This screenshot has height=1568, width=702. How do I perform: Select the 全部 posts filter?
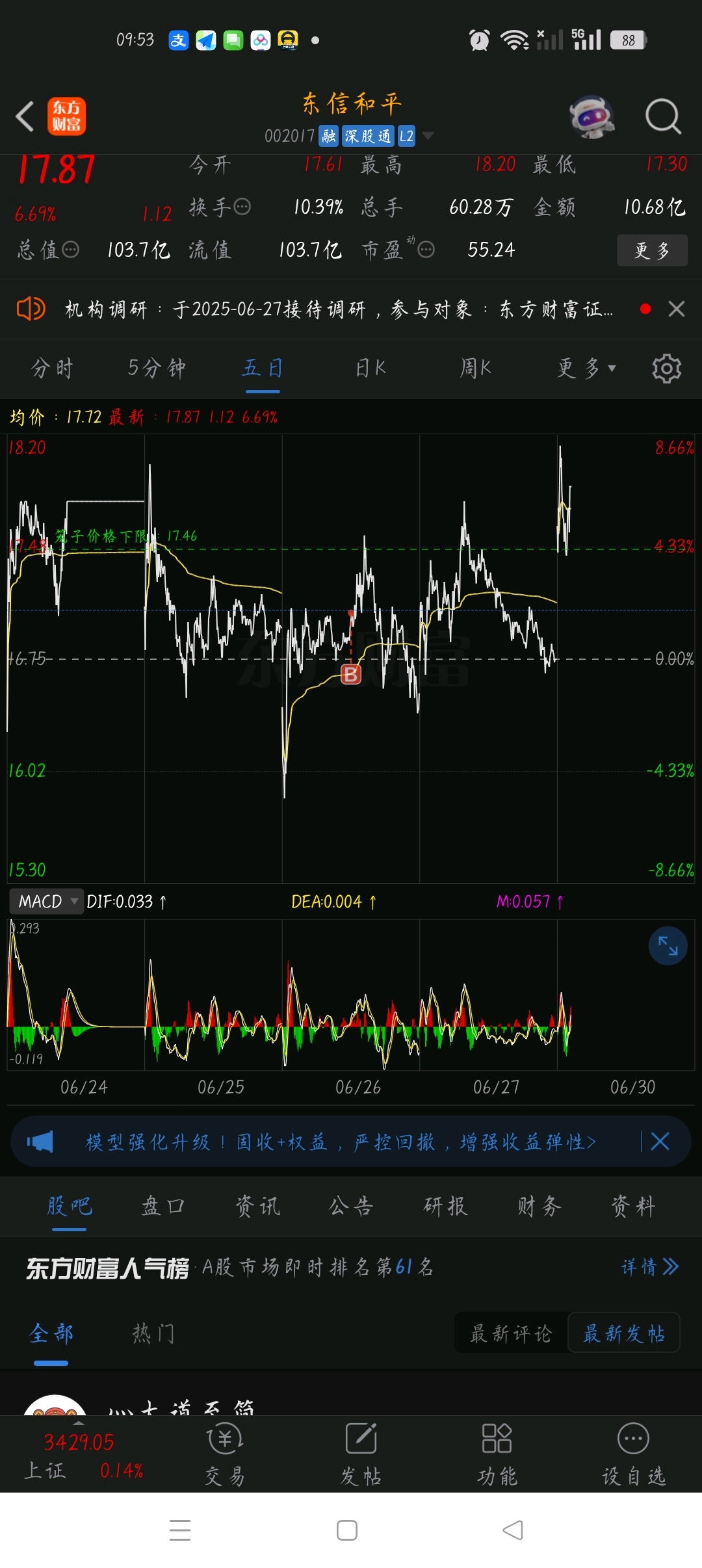51,1334
